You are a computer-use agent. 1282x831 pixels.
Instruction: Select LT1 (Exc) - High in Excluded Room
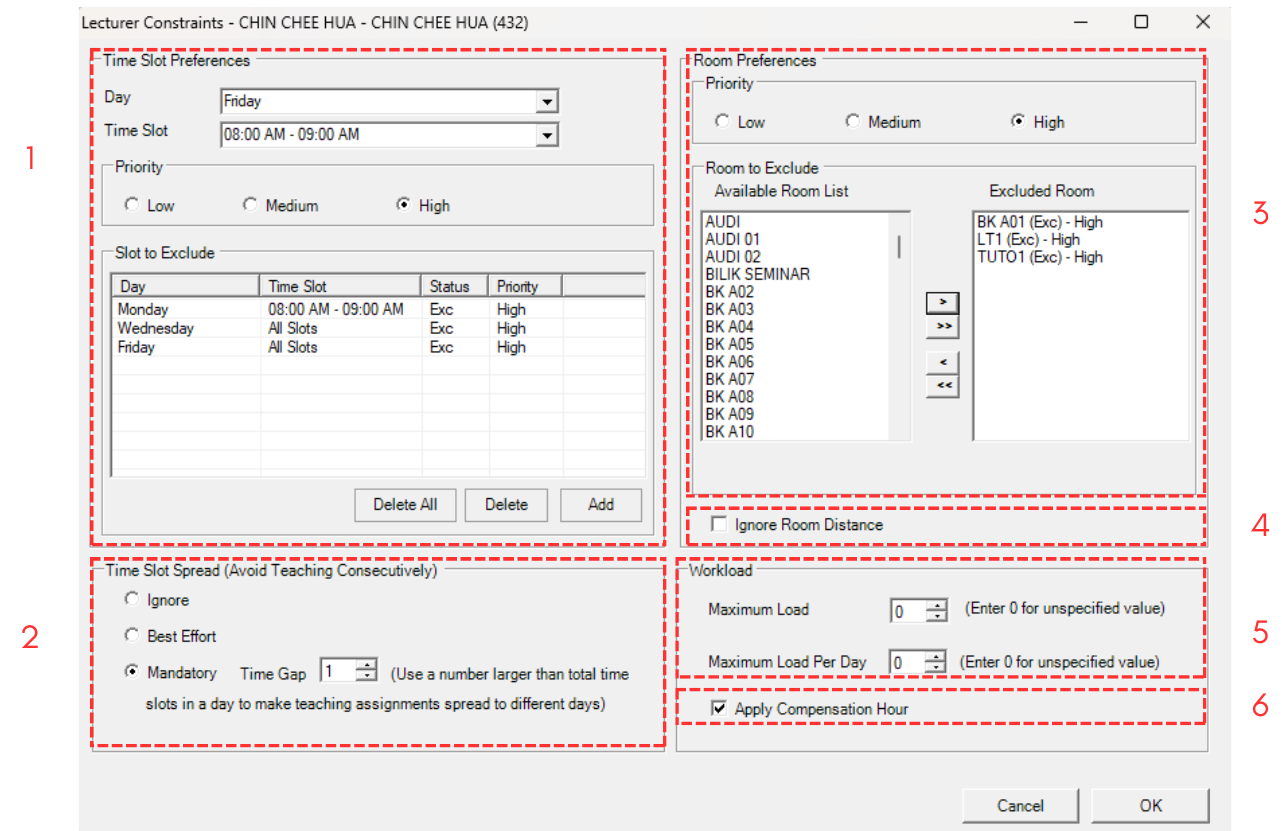click(1028, 240)
